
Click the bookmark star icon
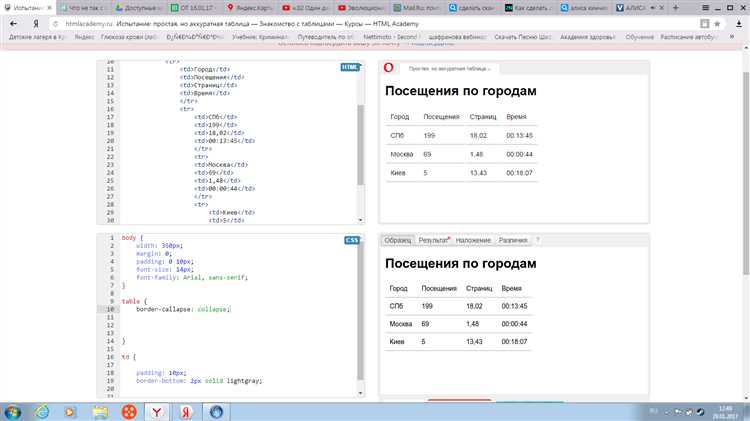coord(717,23)
